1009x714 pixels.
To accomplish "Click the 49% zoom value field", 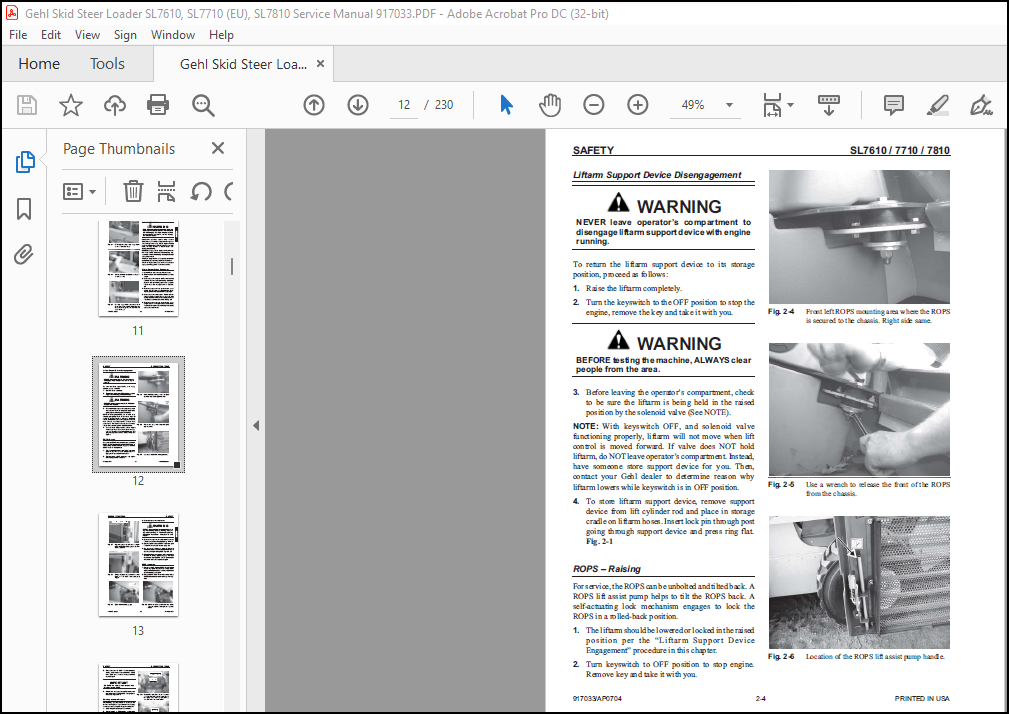I will tap(692, 105).
